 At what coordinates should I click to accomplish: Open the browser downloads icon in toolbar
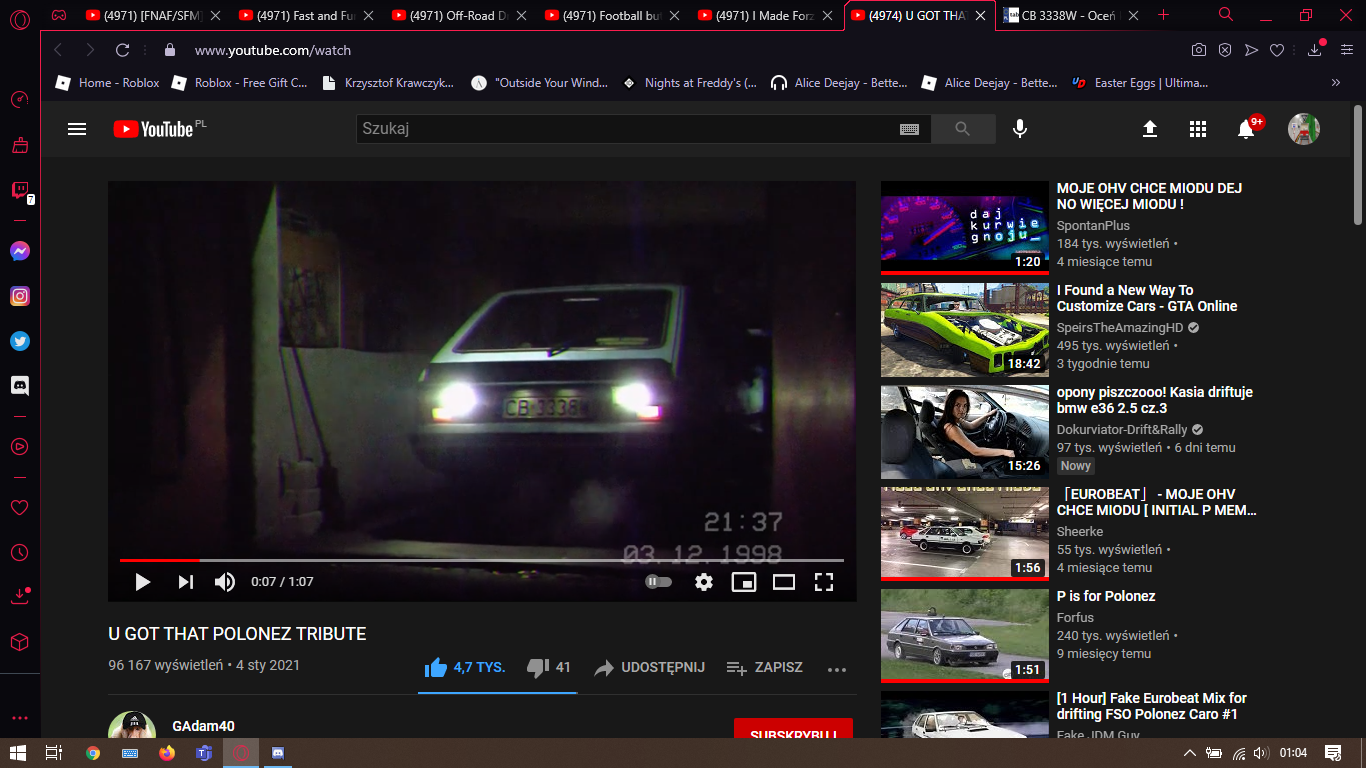[1315, 50]
